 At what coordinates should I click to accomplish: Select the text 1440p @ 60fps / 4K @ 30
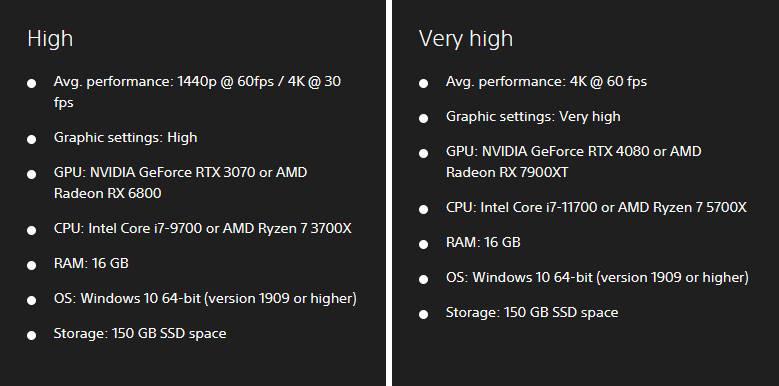[x=259, y=81]
